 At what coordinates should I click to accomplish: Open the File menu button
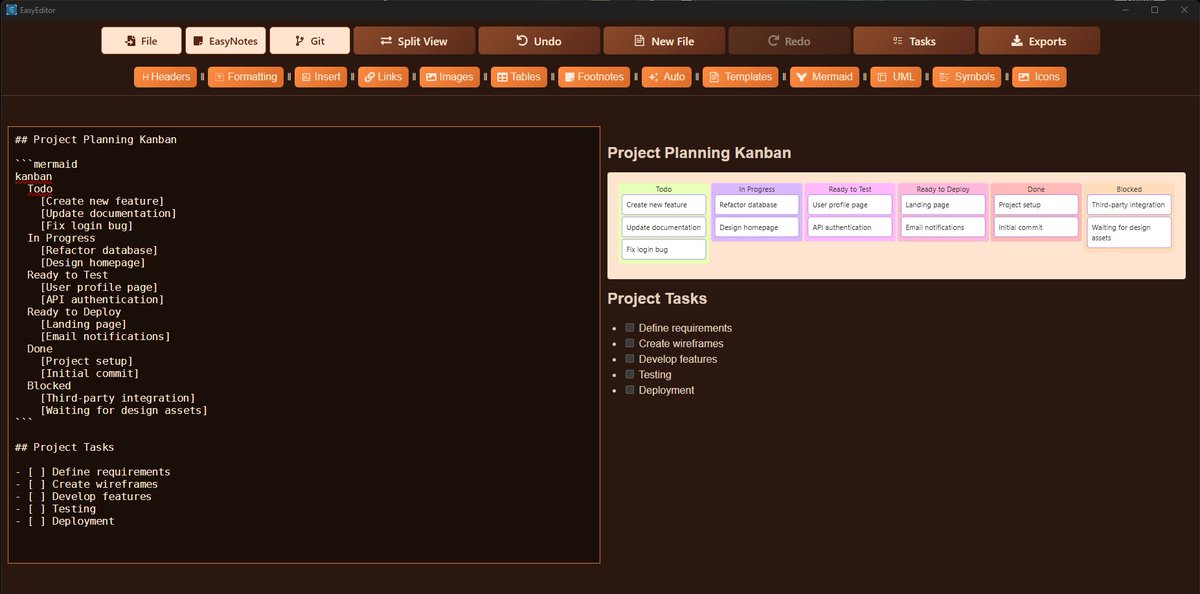(141, 41)
